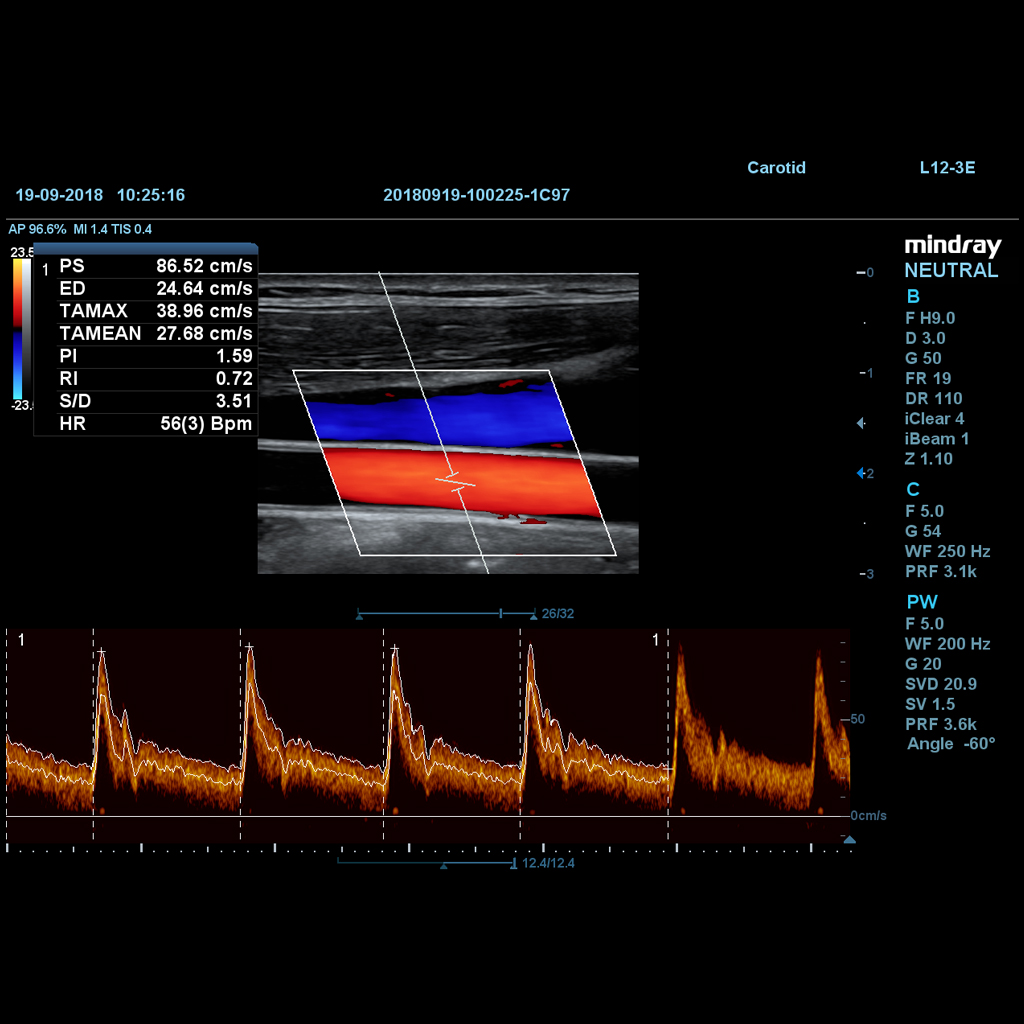
Task: Expand the PW Doppler parameter section
Action: [922, 602]
